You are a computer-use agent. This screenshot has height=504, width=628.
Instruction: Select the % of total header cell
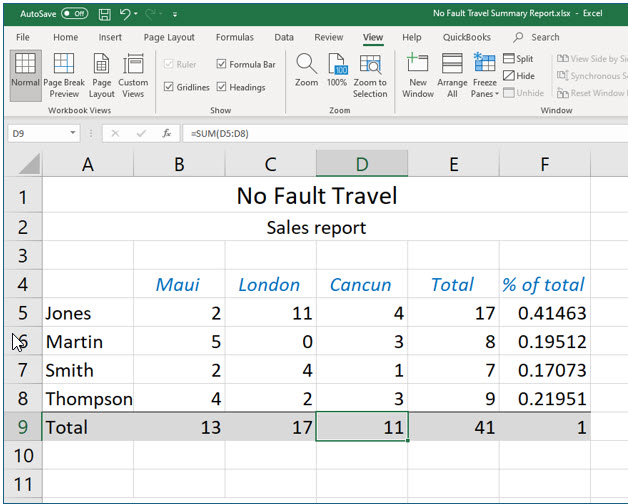tap(545, 284)
